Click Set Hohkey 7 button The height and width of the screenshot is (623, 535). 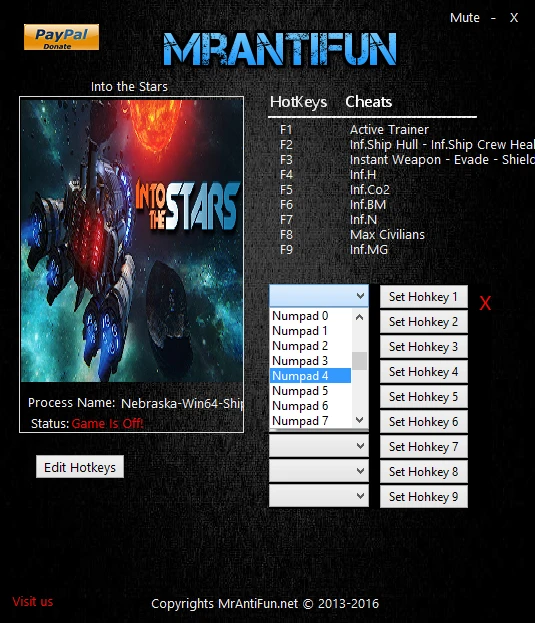423,447
